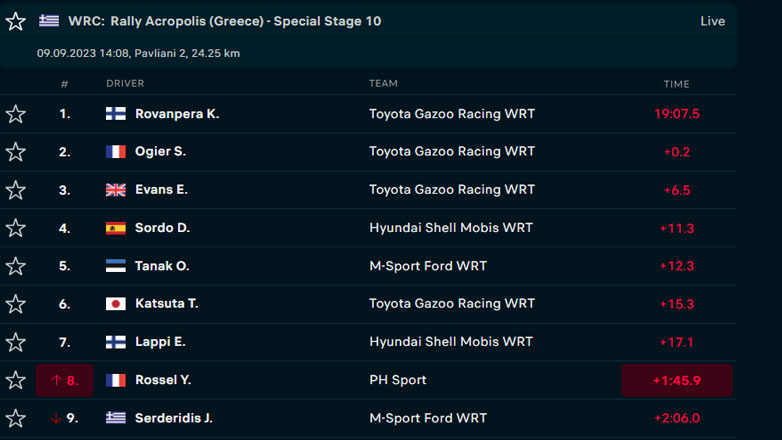Select the highlighted +1:45.9 time cell
The width and height of the screenshot is (782, 440).
676,380
